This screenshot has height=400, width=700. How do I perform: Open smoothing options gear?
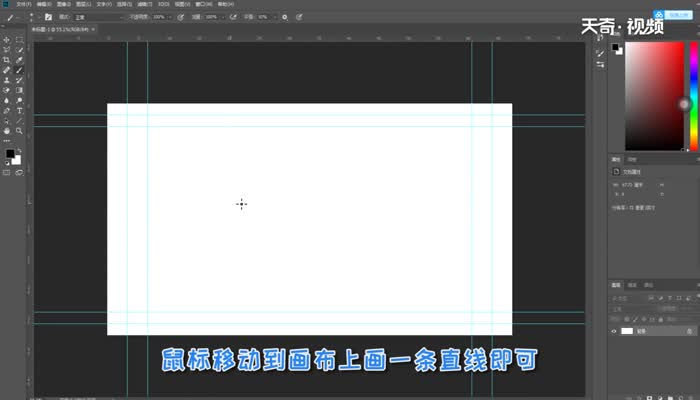click(x=285, y=17)
